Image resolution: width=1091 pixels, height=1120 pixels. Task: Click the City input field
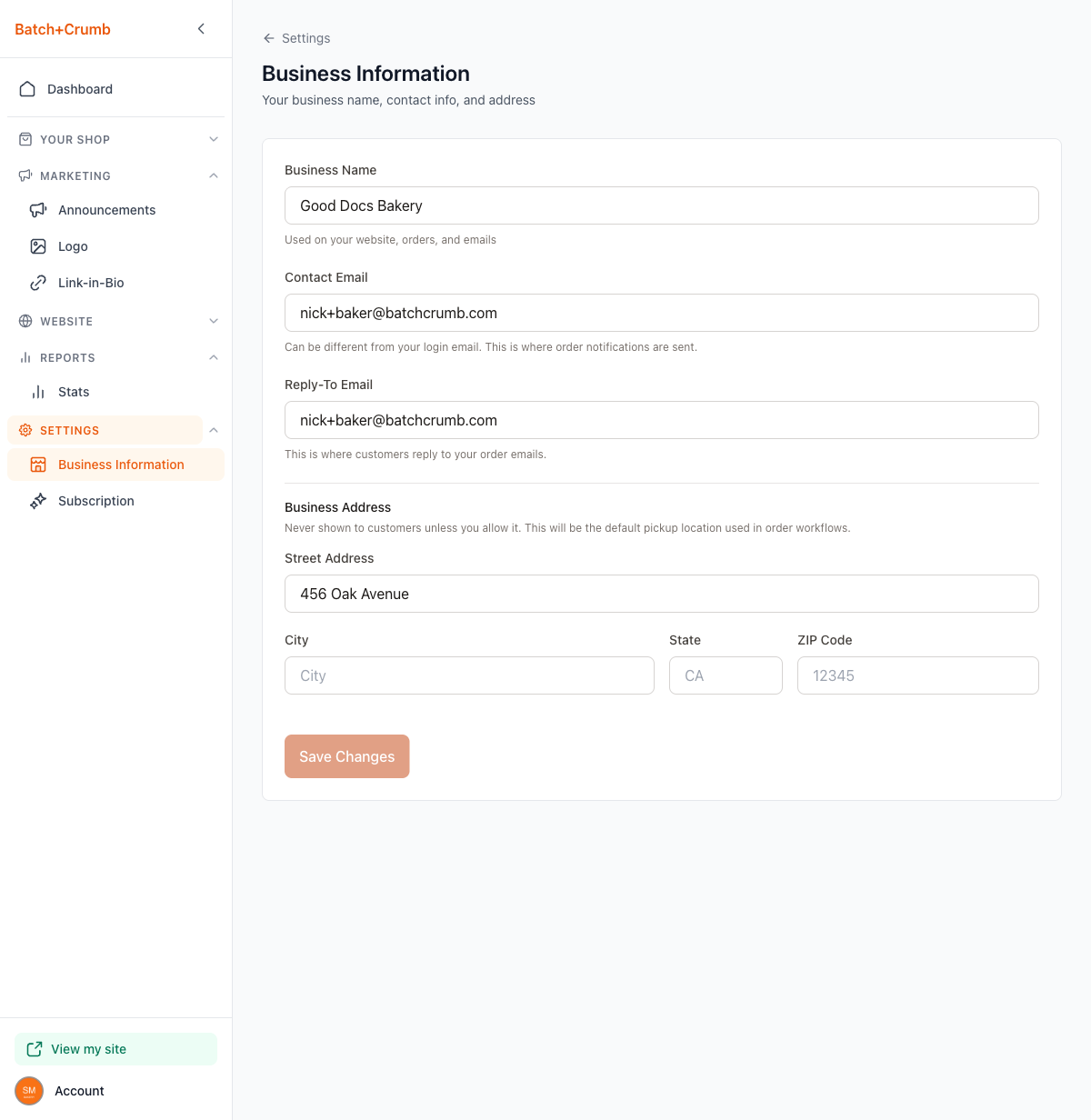469,675
